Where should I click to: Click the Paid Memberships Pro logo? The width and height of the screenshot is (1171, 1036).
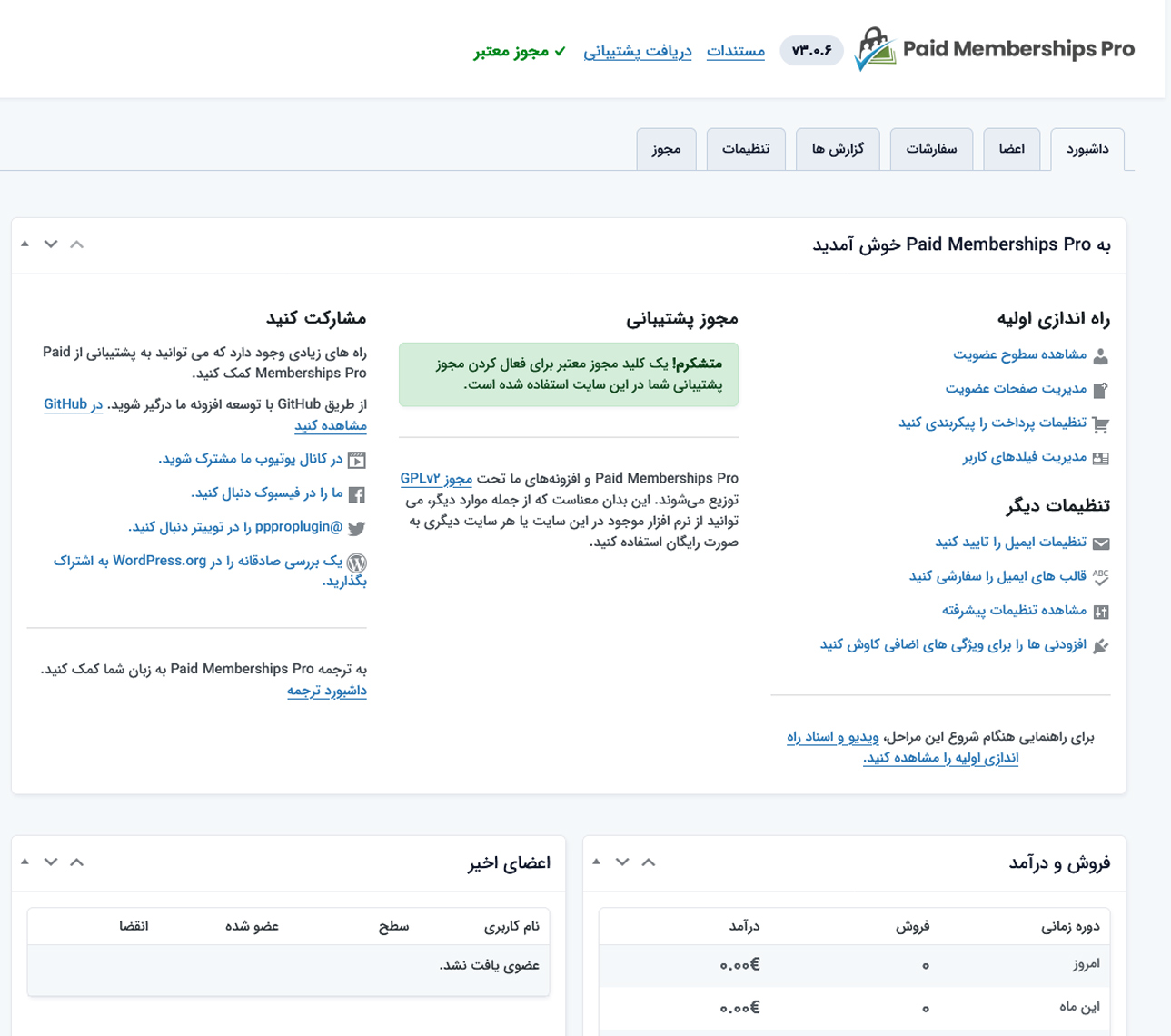pos(995,49)
